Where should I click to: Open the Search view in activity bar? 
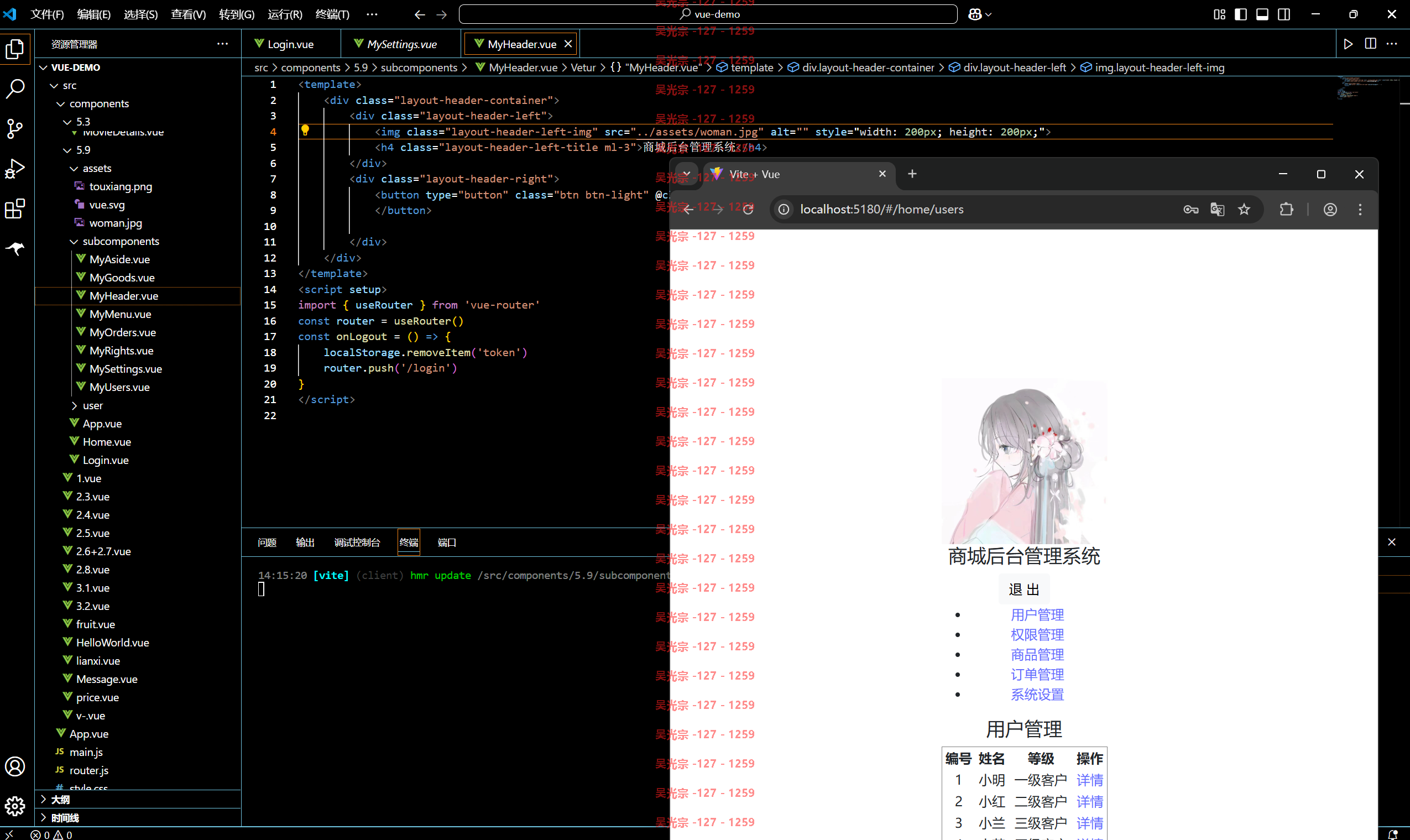pos(15,88)
